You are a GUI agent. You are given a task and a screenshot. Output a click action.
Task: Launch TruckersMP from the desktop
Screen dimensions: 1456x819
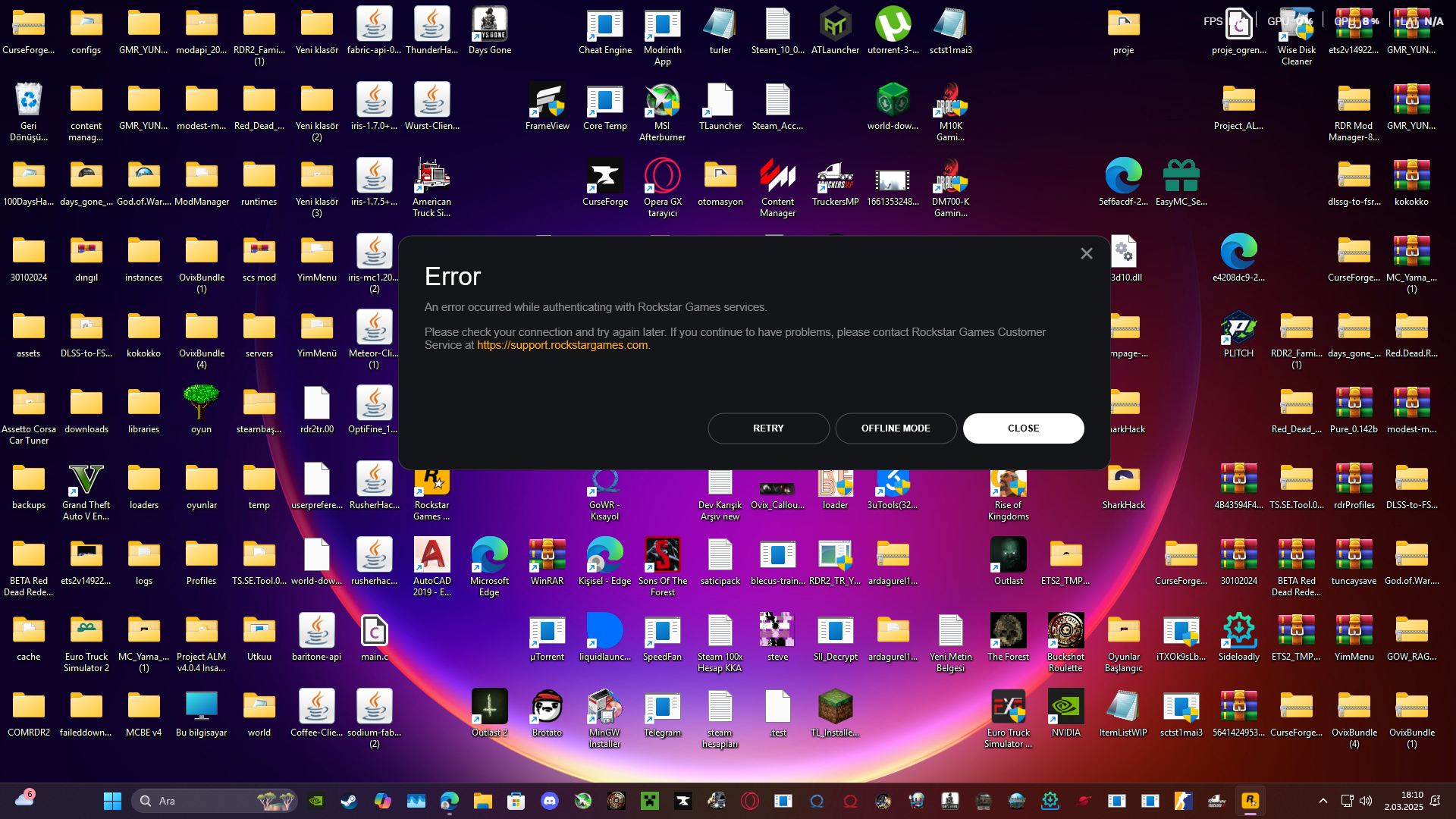click(x=836, y=184)
